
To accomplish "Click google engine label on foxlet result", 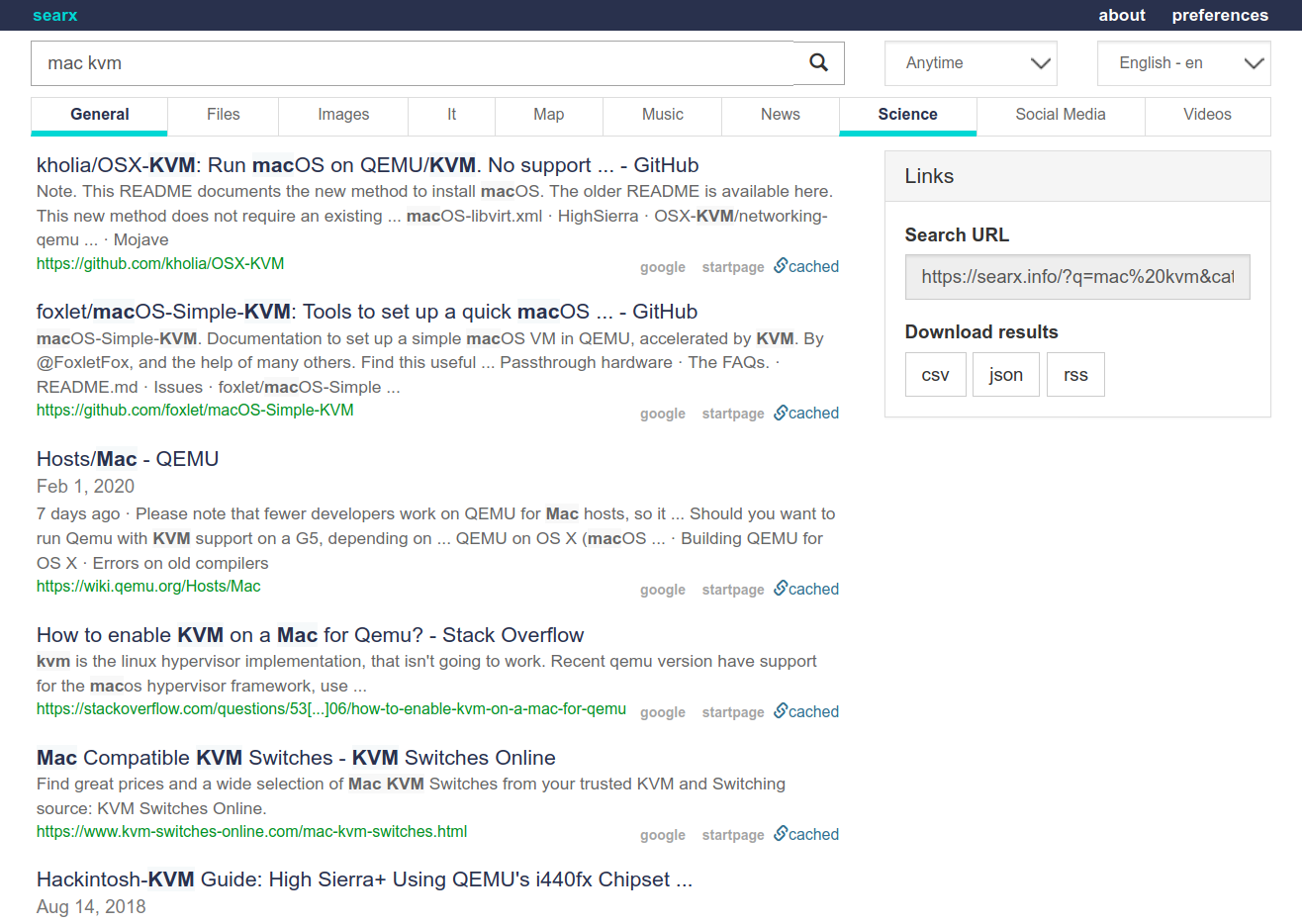I will (x=663, y=414).
